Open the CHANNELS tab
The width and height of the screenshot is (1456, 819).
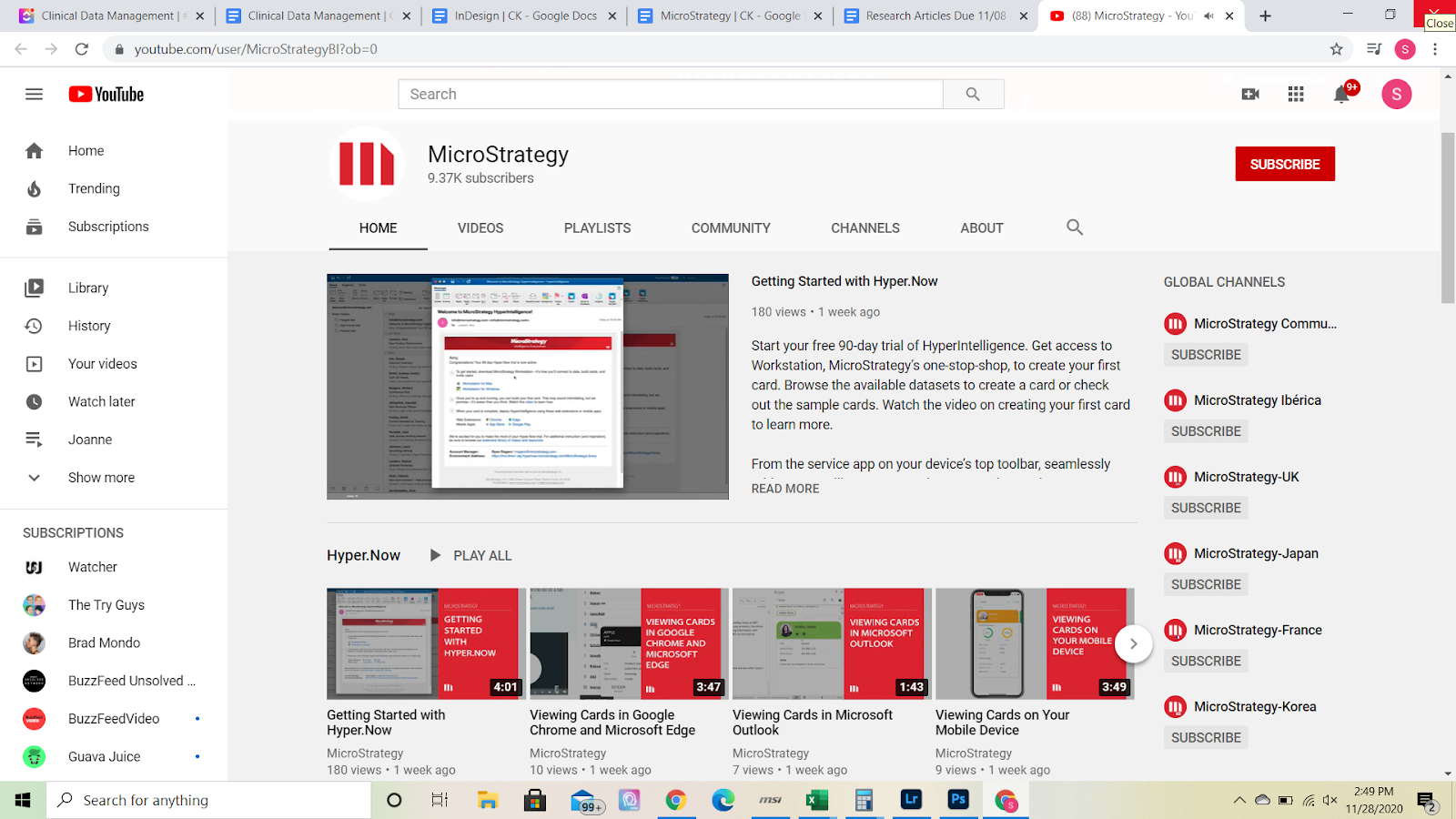865,228
